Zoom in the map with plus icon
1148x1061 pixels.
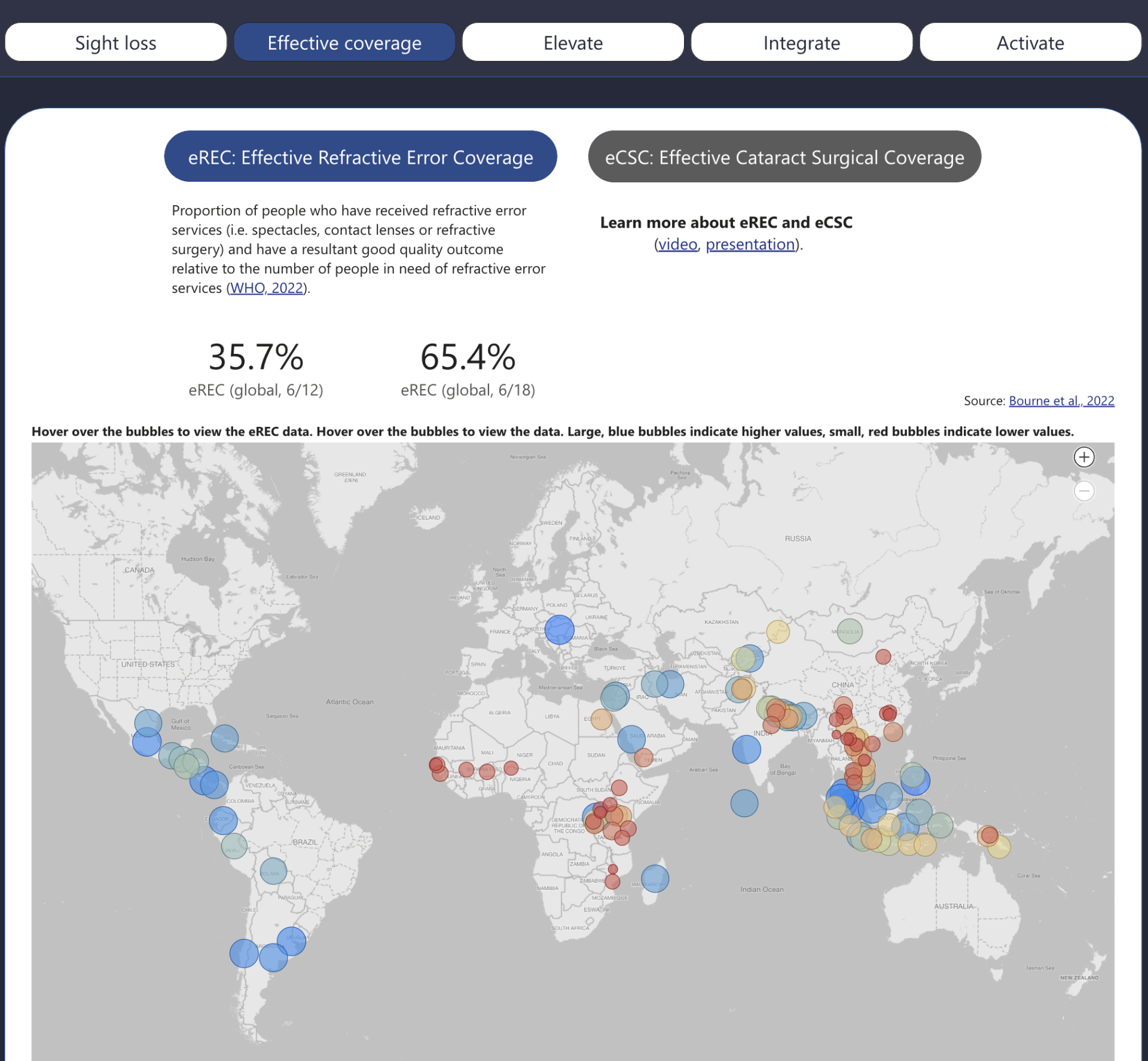point(1084,457)
